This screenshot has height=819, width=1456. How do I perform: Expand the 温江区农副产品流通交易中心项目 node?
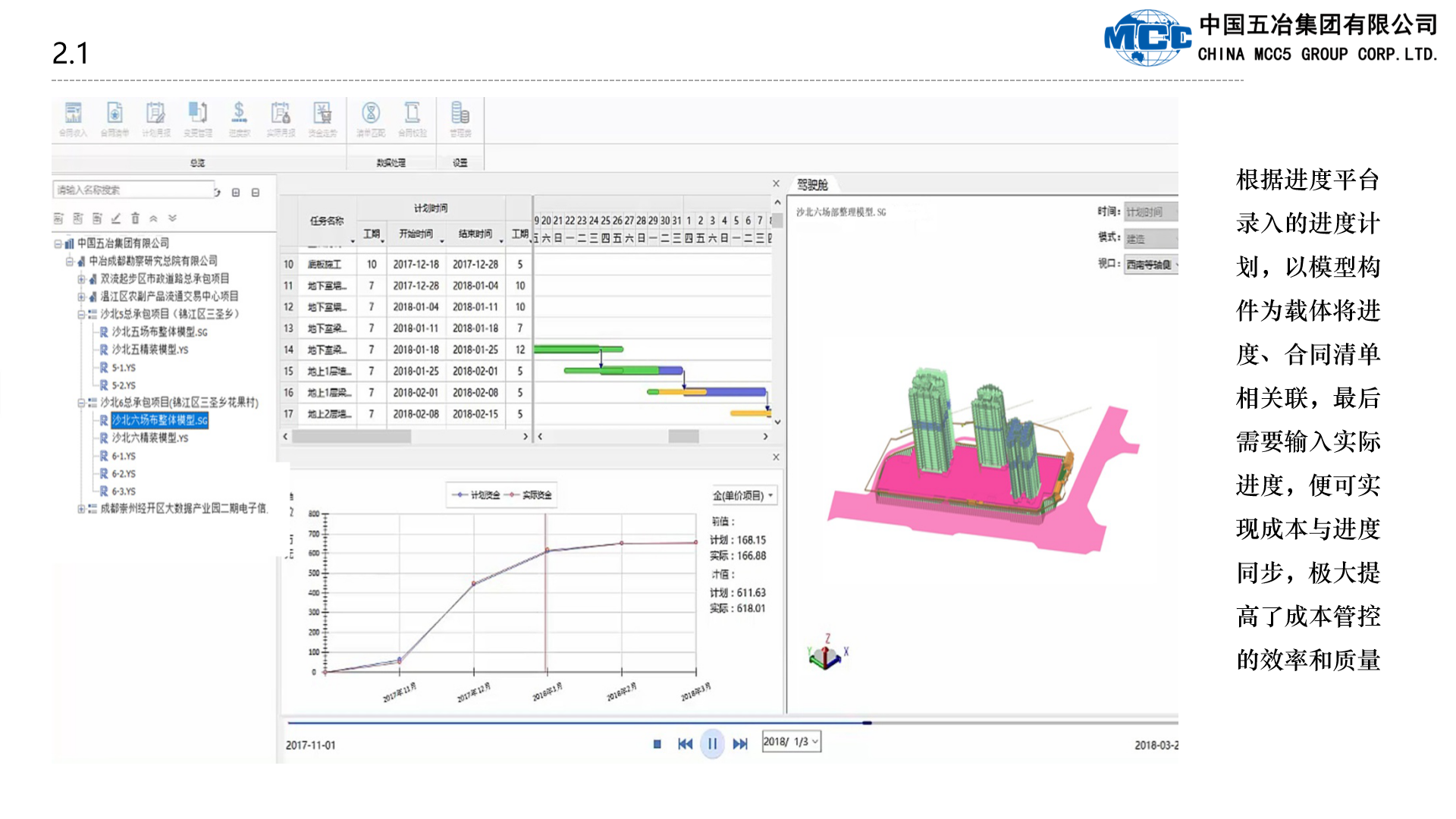[x=80, y=297]
